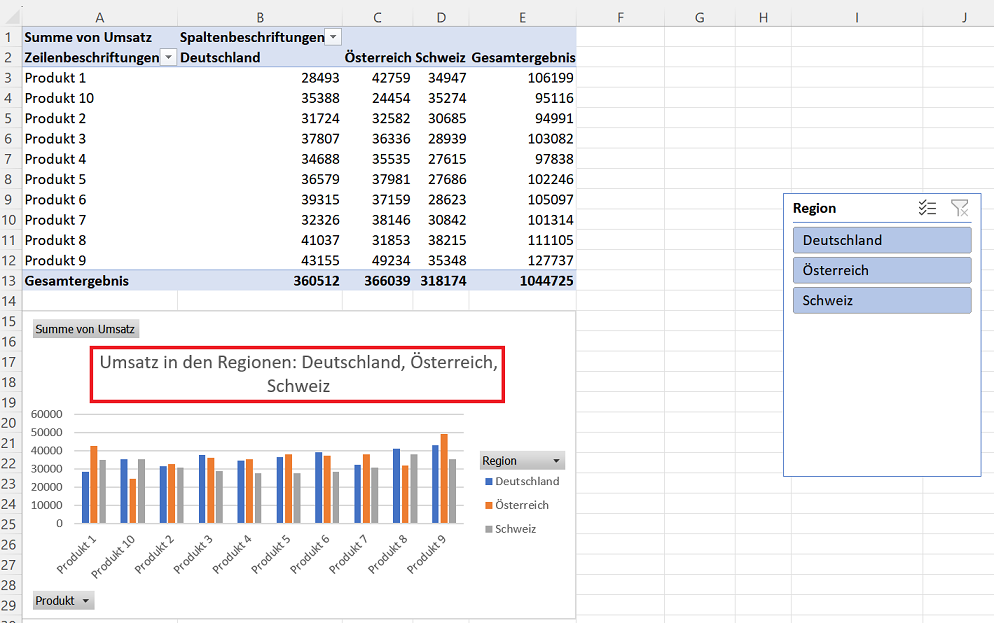Image resolution: width=994 pixels, height=623 pixels.
Task: Click the orange Österreich legend marker
Action: tap(487, 506)
